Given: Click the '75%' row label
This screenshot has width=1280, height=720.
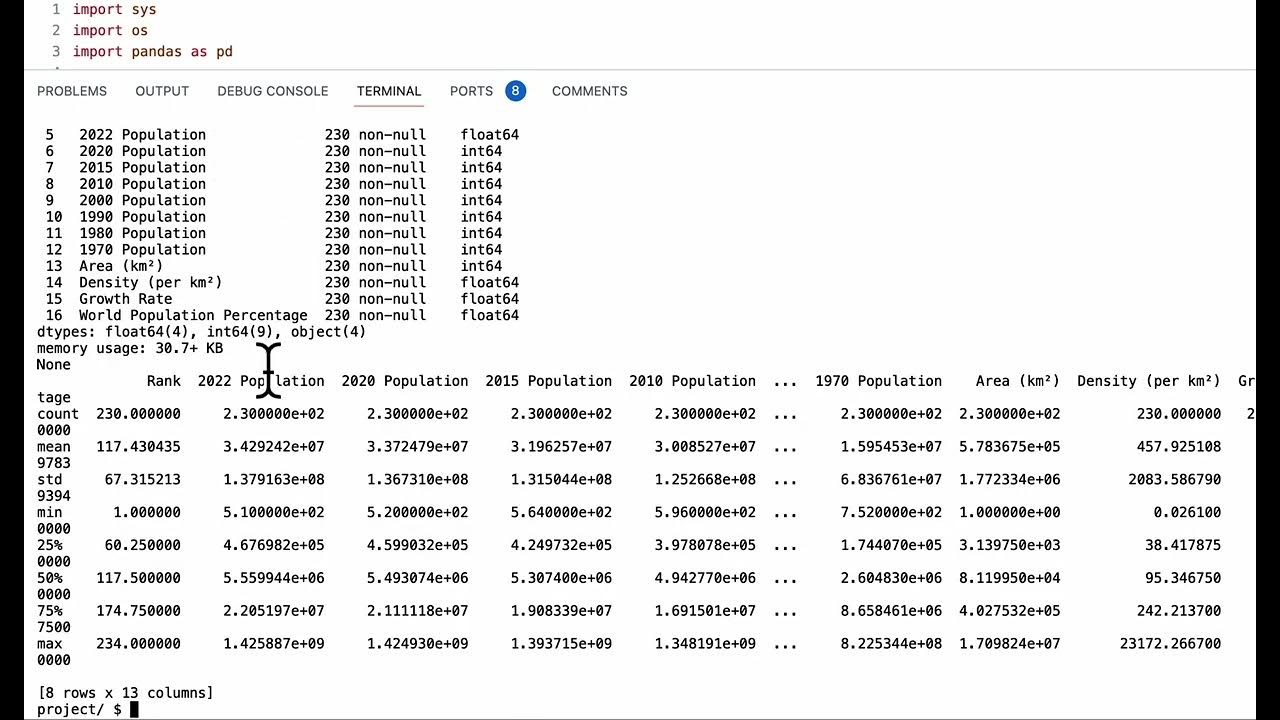Looking at the screenshot, I should 50,611.
